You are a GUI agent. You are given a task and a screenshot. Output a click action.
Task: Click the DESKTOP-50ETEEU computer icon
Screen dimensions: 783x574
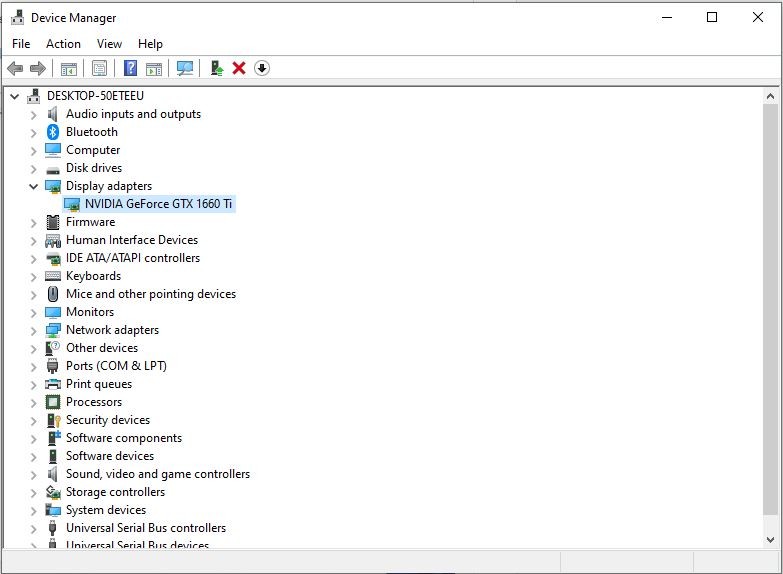(33, 95)
